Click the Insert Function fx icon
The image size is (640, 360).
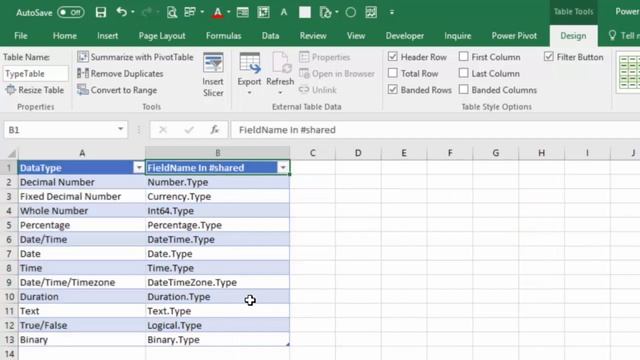[215, 130]
